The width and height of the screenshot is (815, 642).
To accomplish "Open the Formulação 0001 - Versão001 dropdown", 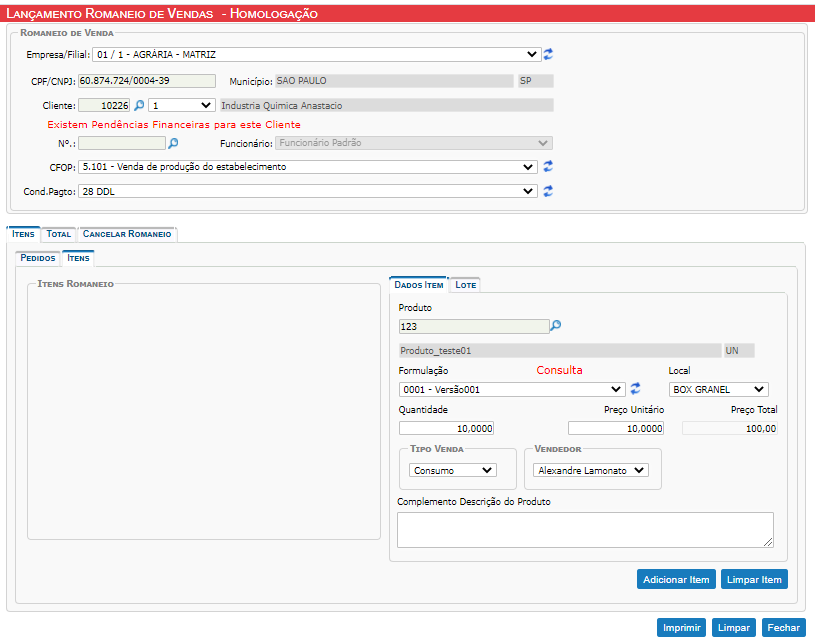I will click(x=512, y=389).
